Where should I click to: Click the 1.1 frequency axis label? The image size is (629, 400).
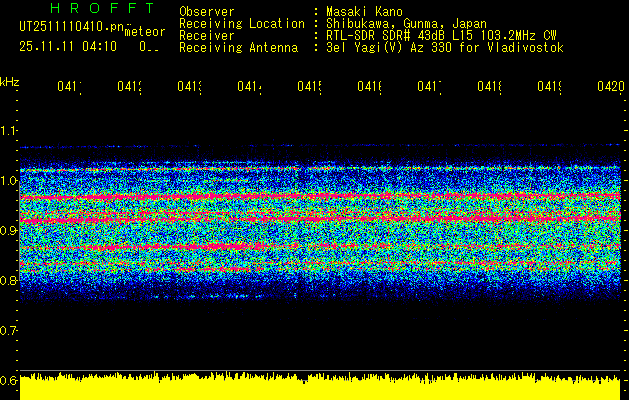8,130
